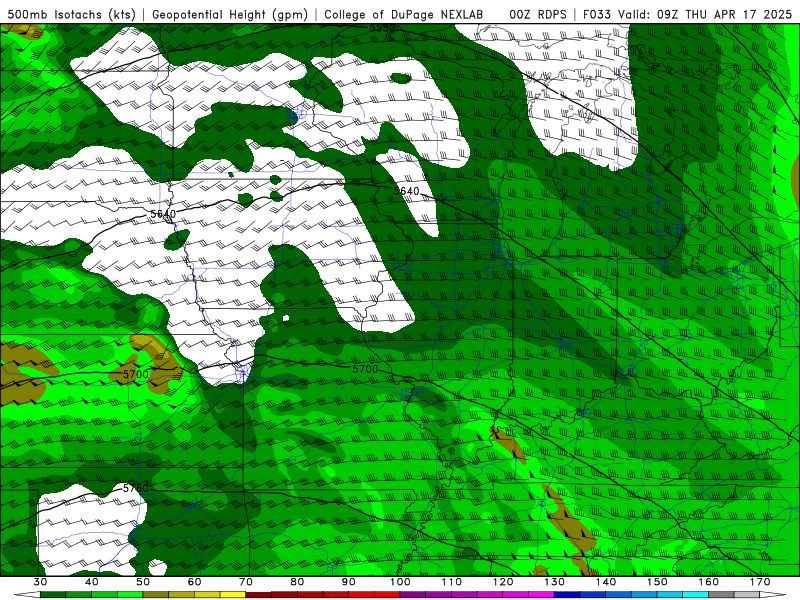Click the western 5640 contour label
Screen dimensions: 800x600
(163, 214)
